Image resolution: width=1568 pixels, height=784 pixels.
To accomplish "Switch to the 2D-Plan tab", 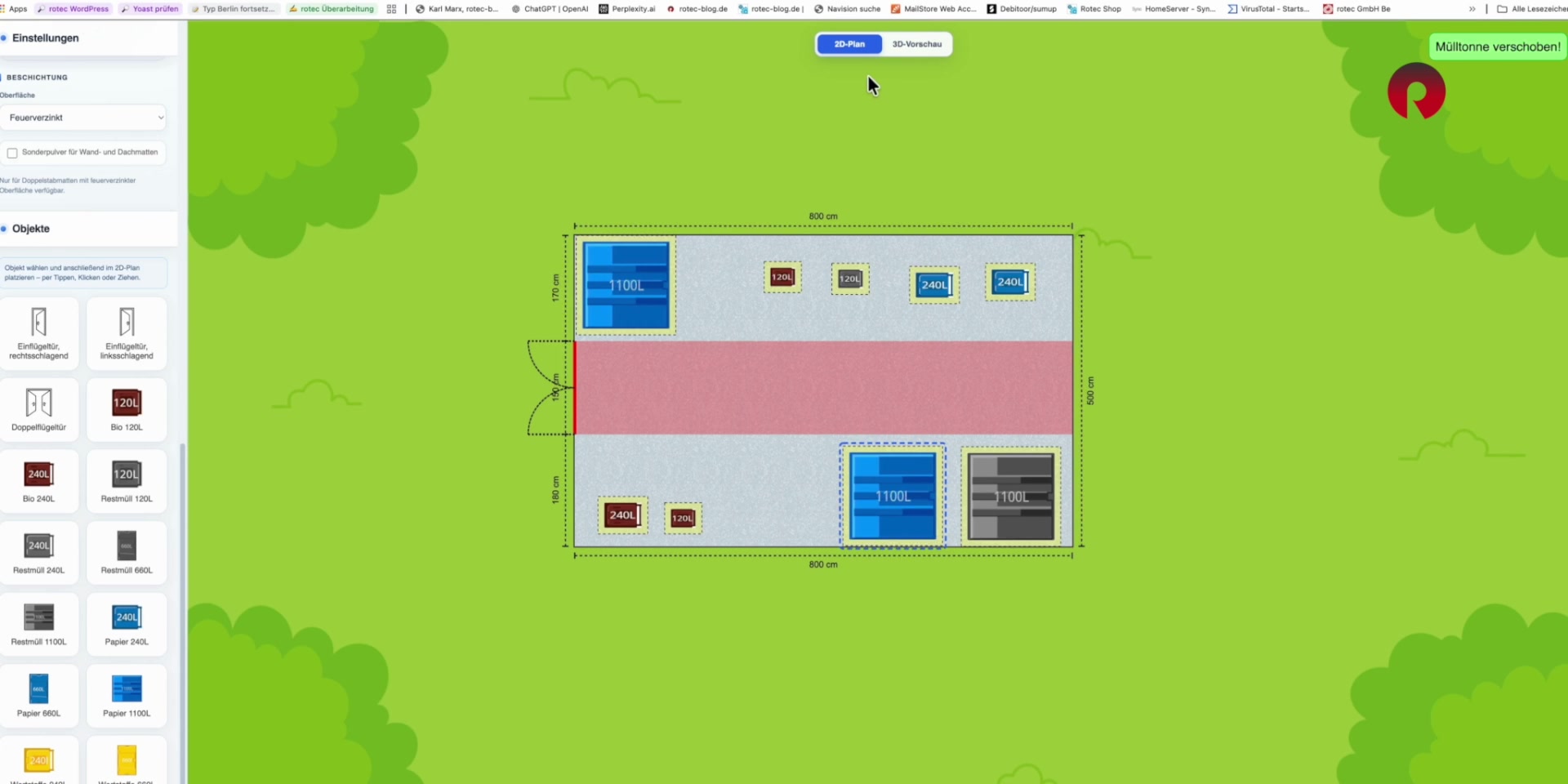I will (x=849, y=44).
